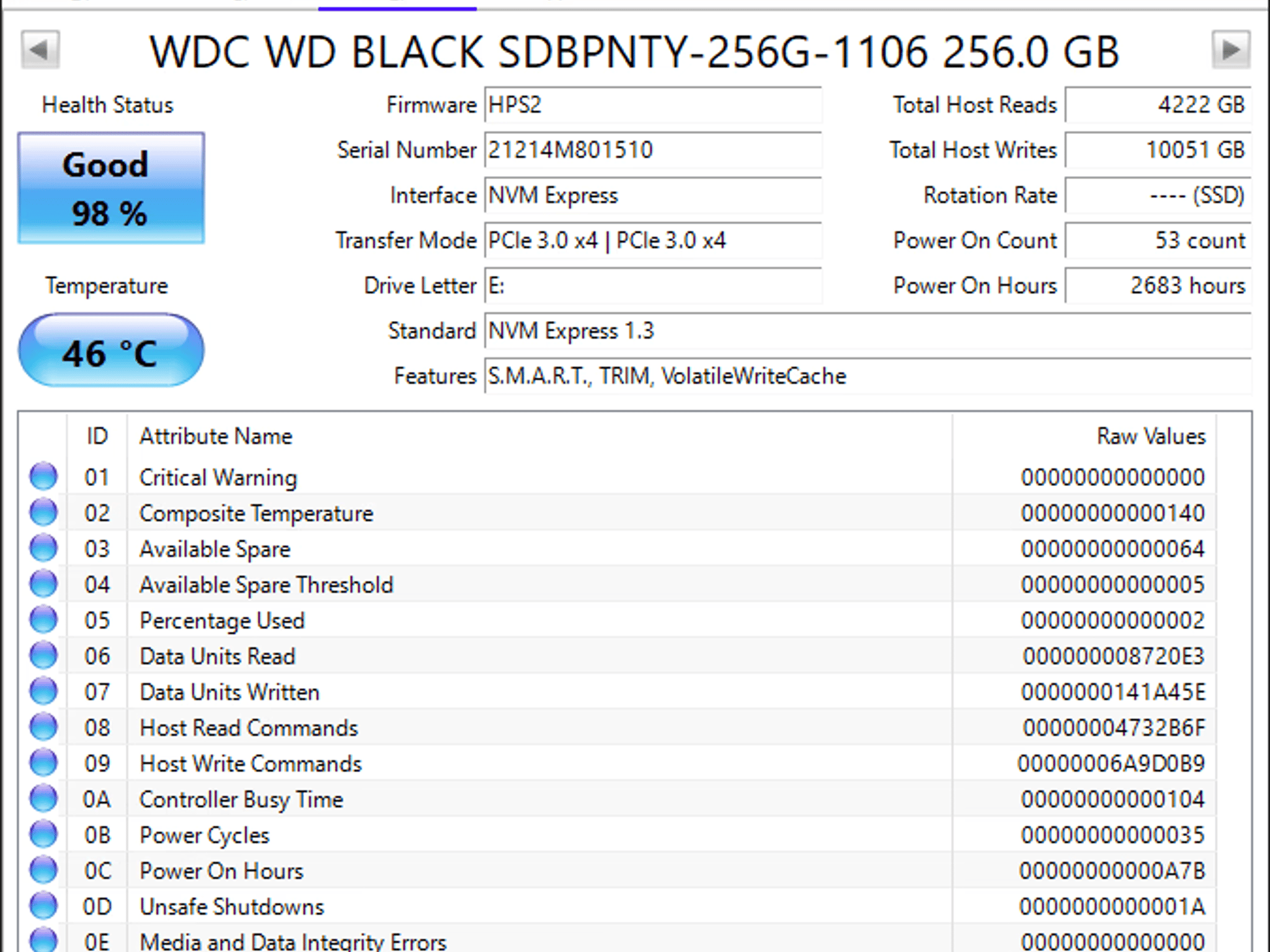Select raw value 0000000141A45E

coord(1113,692)
